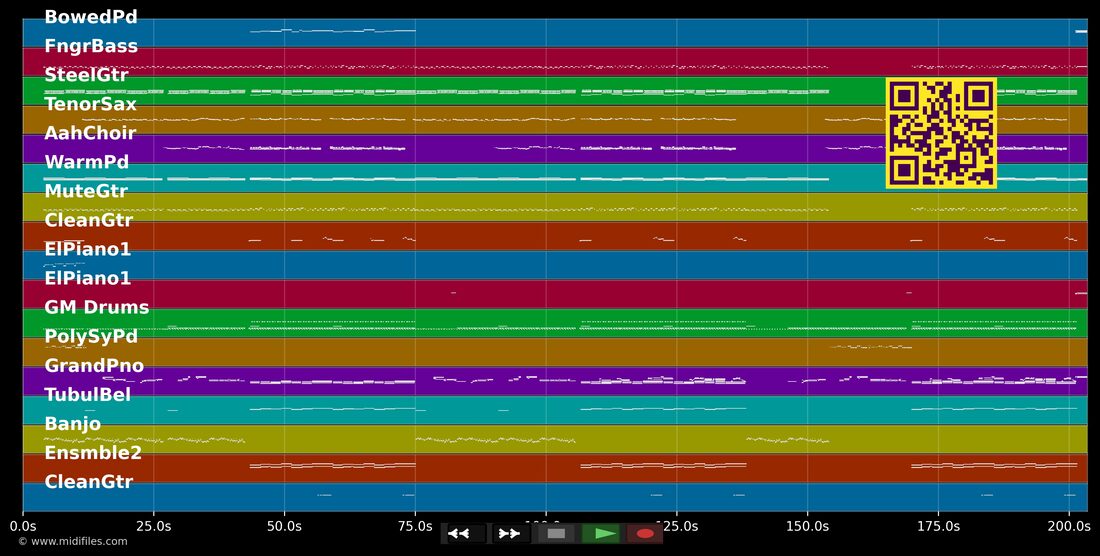1100x556 pixels.
Task: Select the CleanGtr label below Ensmble2
Action: 88,482
